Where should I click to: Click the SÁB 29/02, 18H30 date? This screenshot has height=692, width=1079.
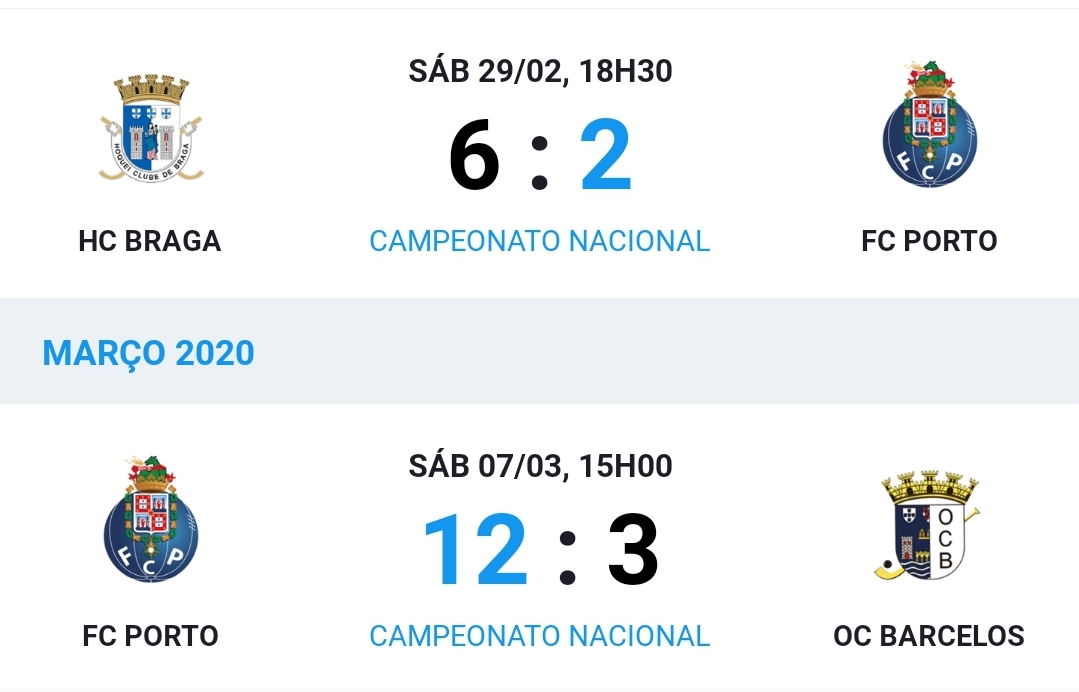540,72
